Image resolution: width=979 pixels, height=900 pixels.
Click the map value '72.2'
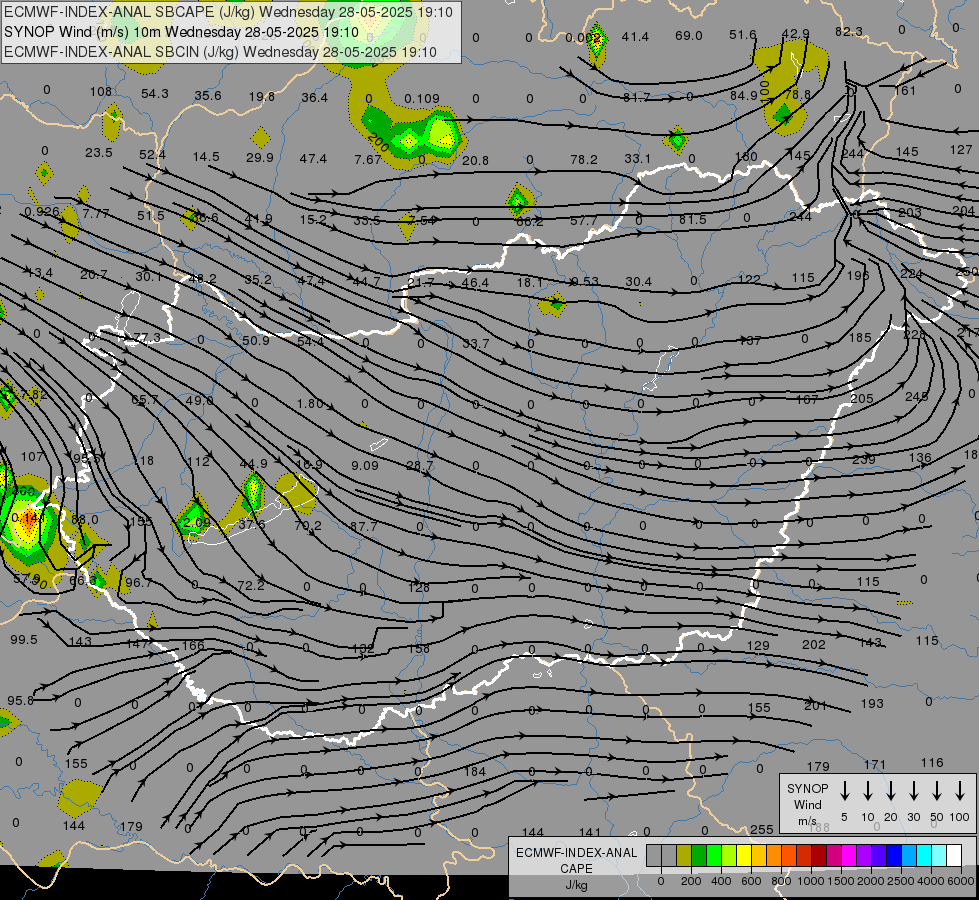click(251, 585)
